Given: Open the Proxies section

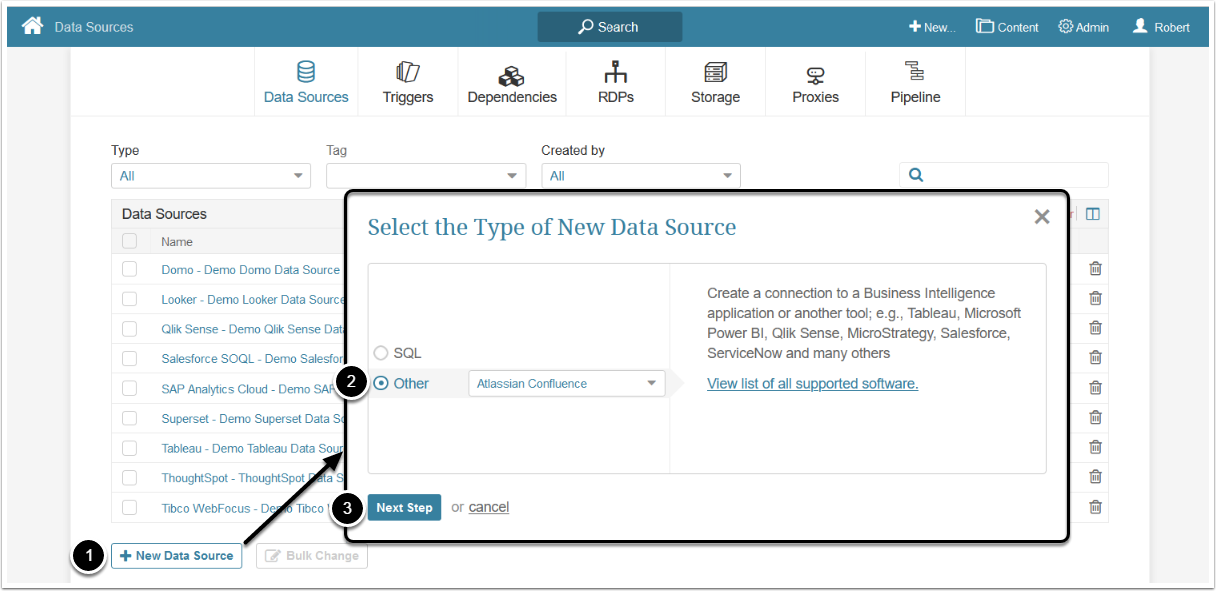Looking at the screenshot, I should [x=815, y=82].
